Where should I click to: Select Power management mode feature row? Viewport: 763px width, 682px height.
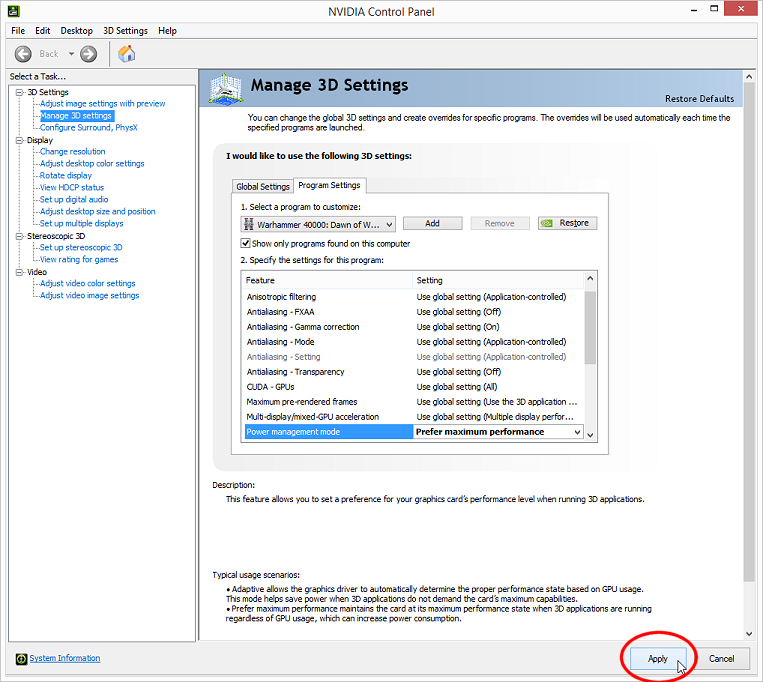(x=328, y=432)
